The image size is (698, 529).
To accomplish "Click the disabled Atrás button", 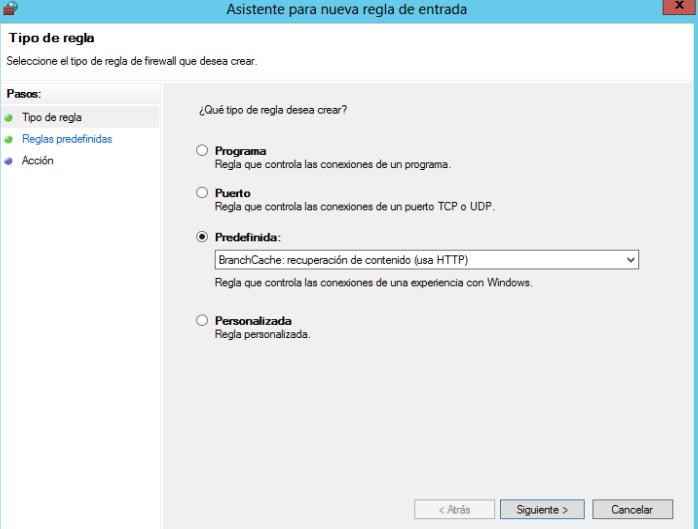I will [x=454, y=509].
